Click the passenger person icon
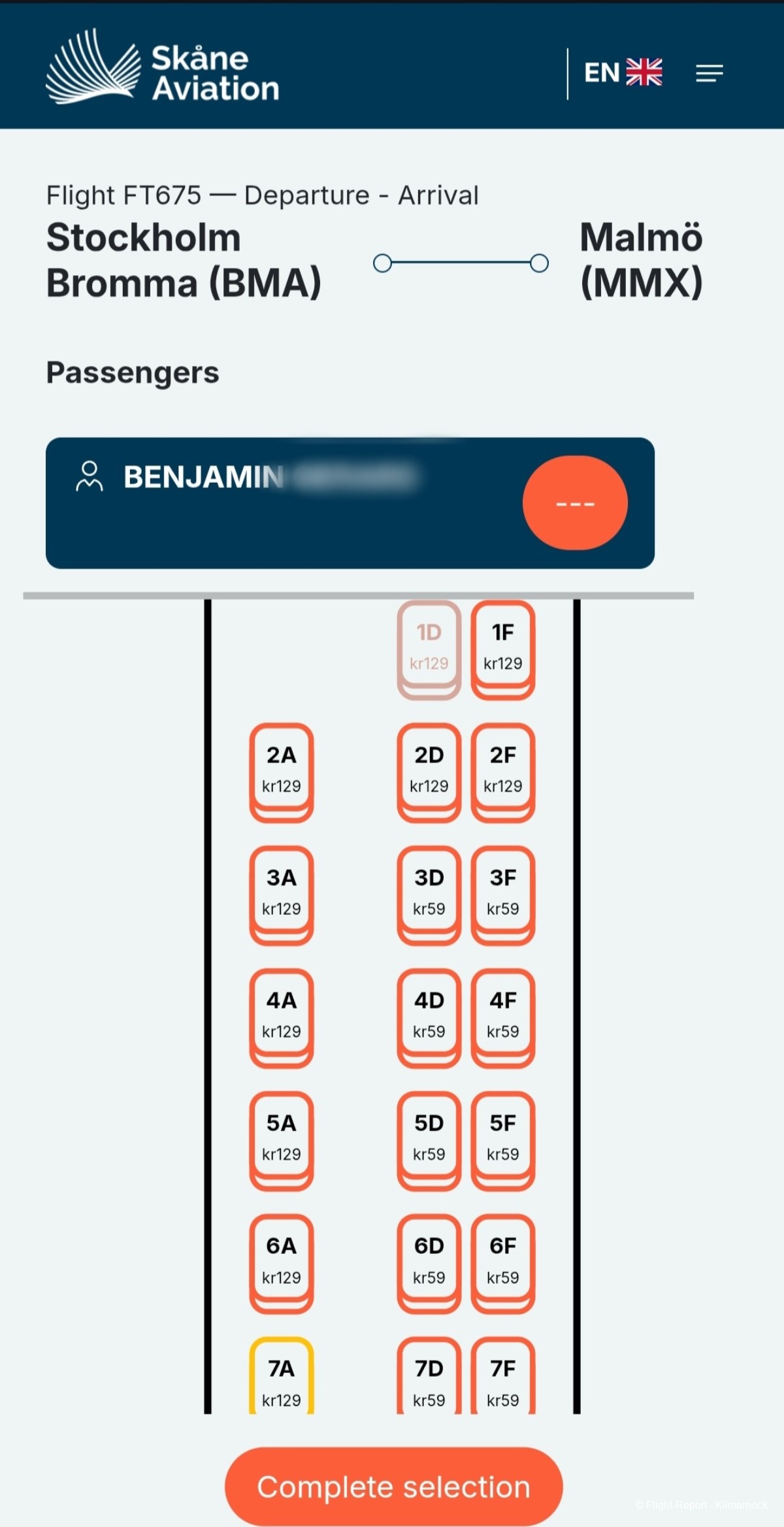 pos(90,476)
